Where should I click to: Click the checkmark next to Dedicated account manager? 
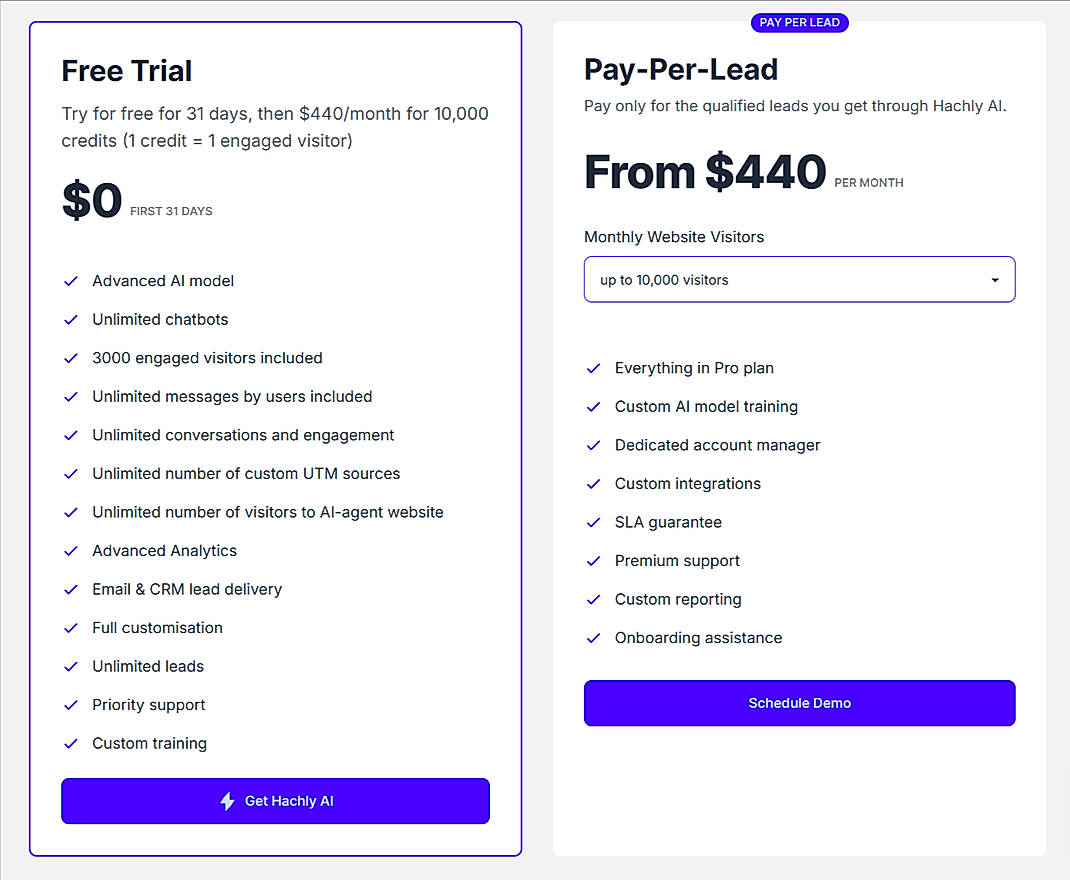coord(594,445)
